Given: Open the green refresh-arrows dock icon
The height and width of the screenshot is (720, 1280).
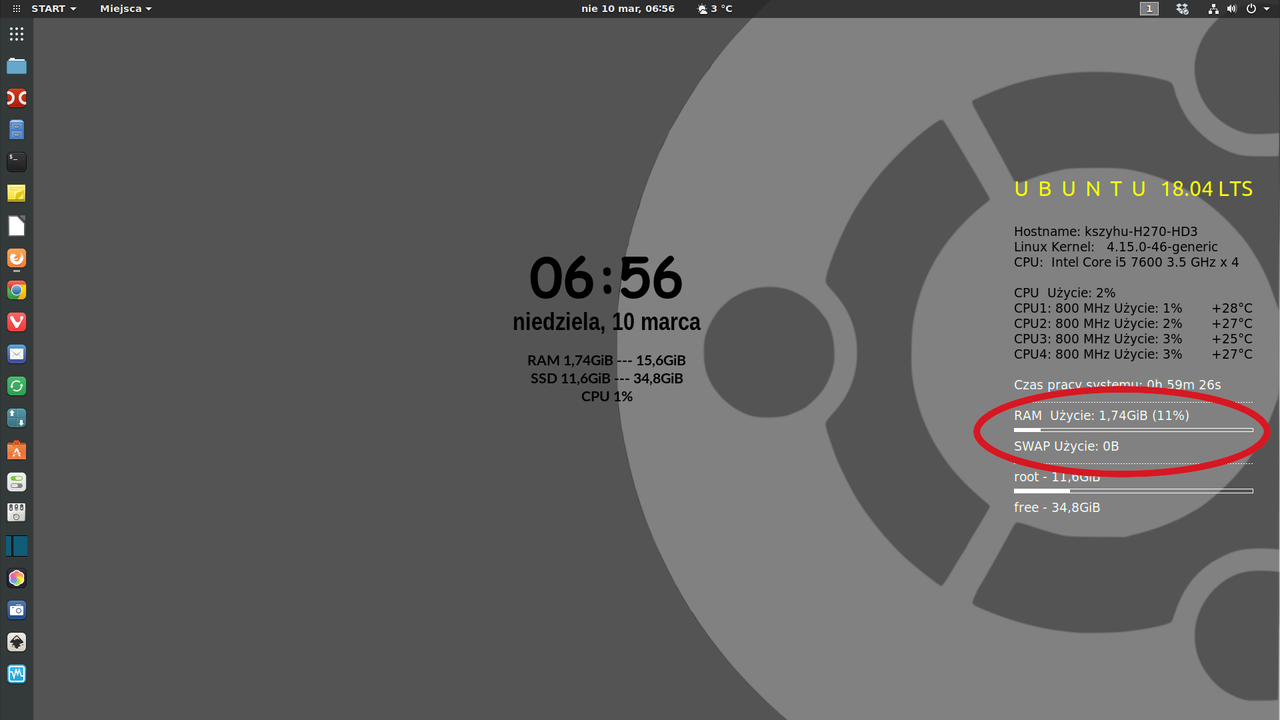Looking at the screenshot, I should [x=16, y=386].
